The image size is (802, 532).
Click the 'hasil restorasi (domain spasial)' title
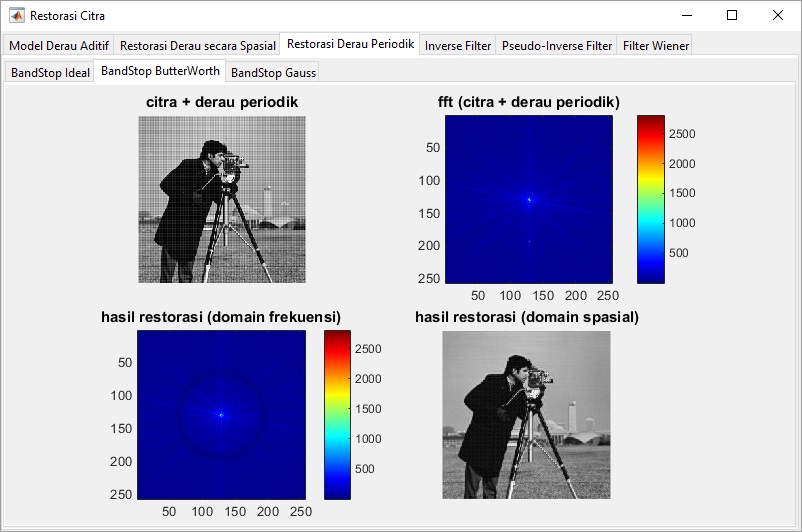[526, 317]
